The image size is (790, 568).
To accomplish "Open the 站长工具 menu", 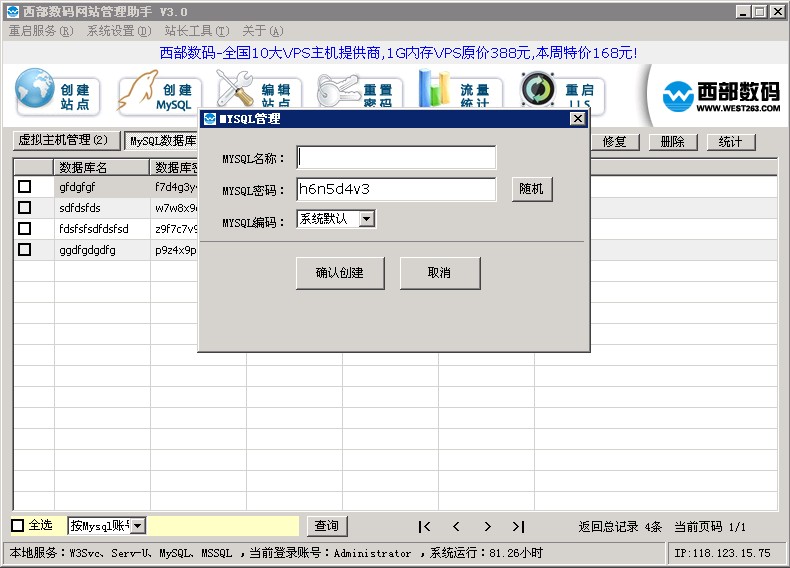I will coord(196,31).
